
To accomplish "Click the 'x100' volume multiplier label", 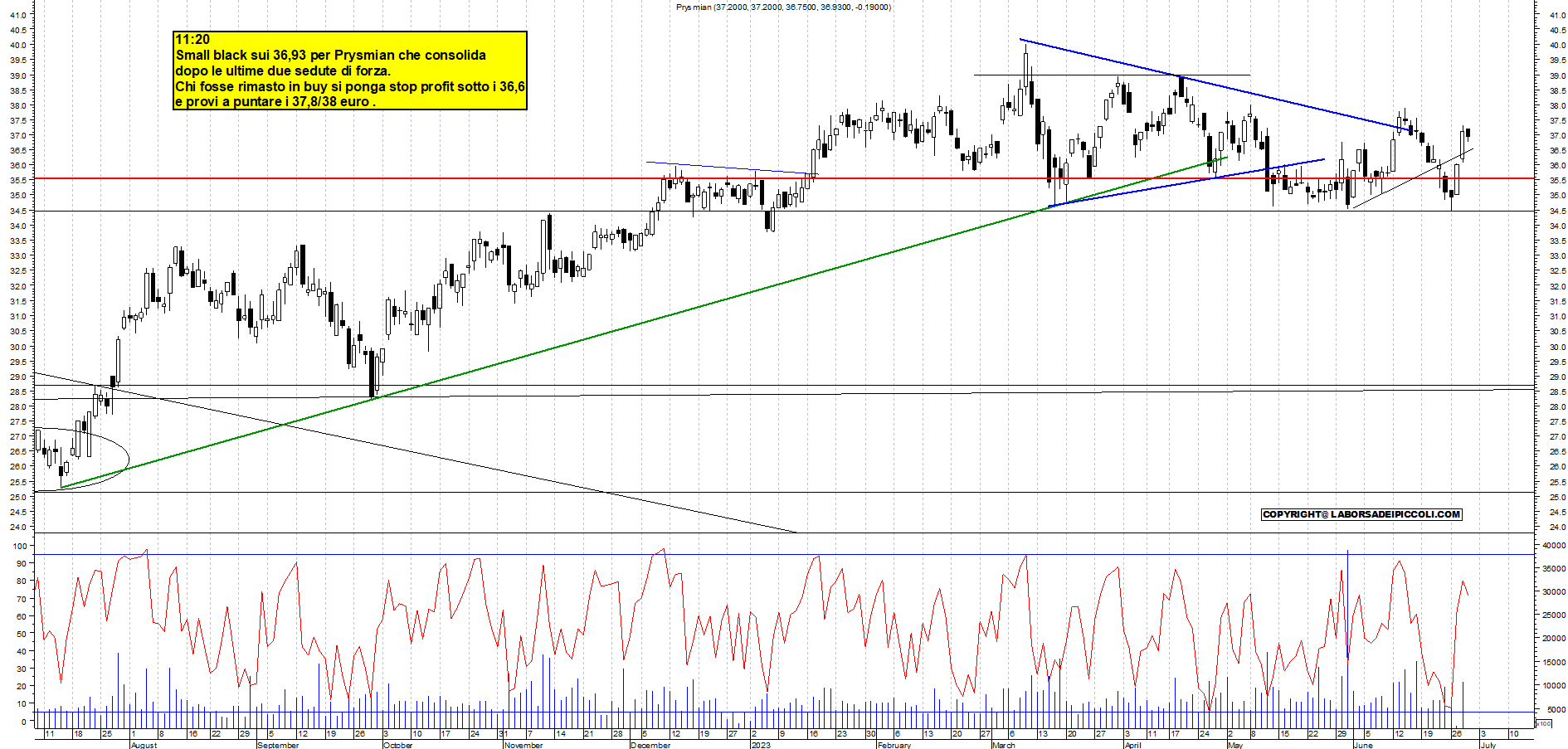I will (x=1543, y=723).
